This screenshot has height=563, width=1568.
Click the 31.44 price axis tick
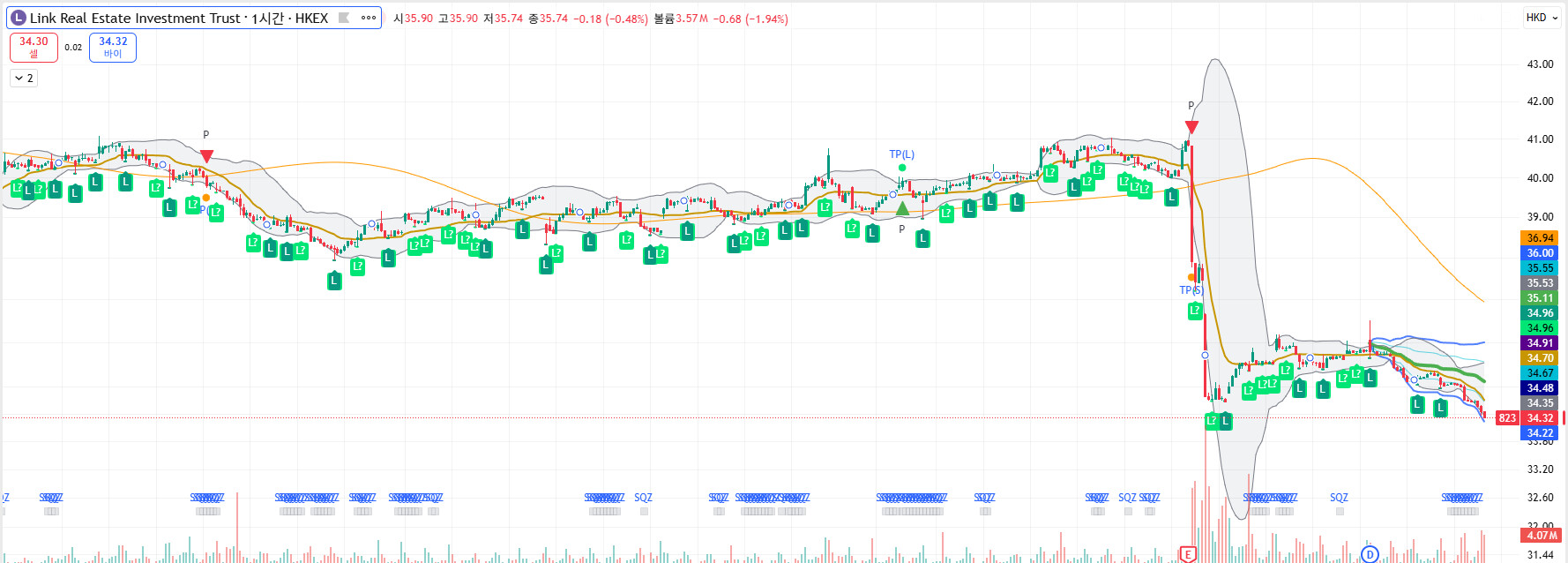tap(1540, 555)
